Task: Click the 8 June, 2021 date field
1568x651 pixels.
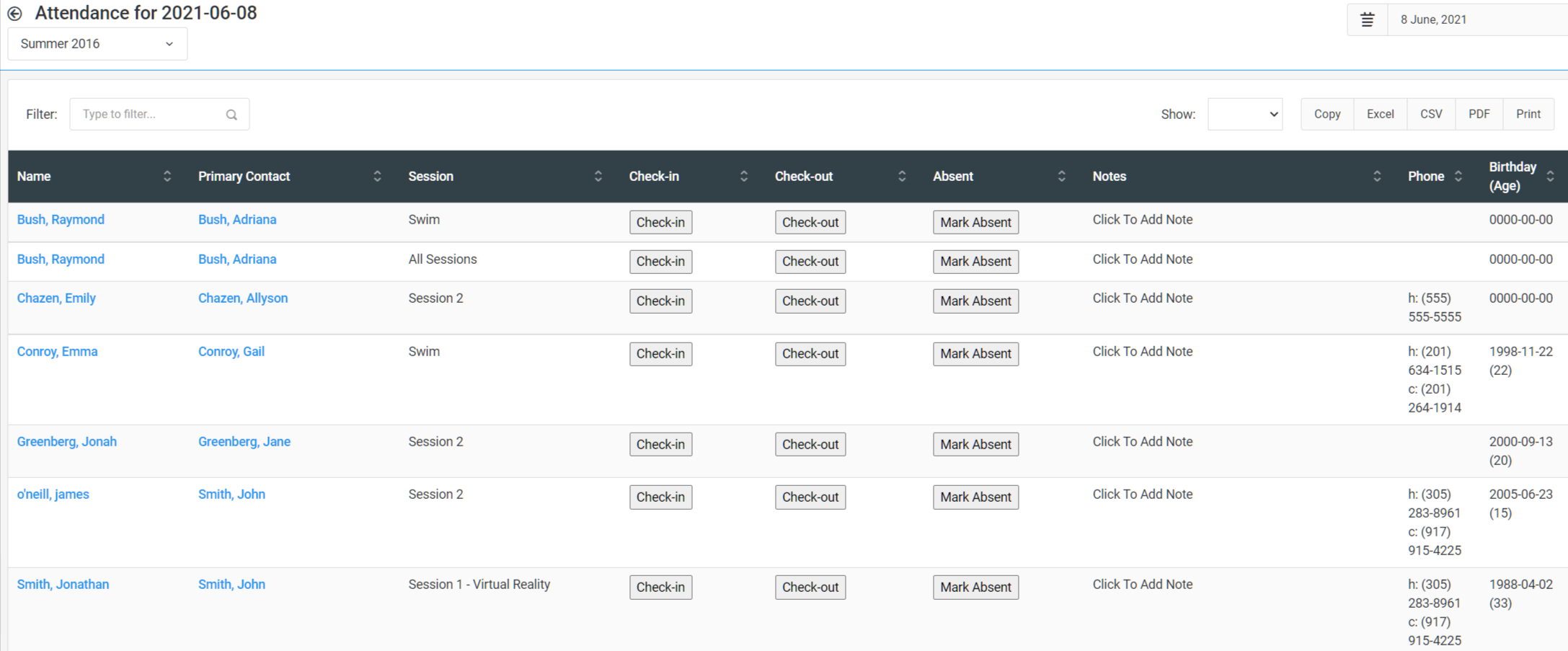Action: pyautogui.click(x=1471, y=20)
